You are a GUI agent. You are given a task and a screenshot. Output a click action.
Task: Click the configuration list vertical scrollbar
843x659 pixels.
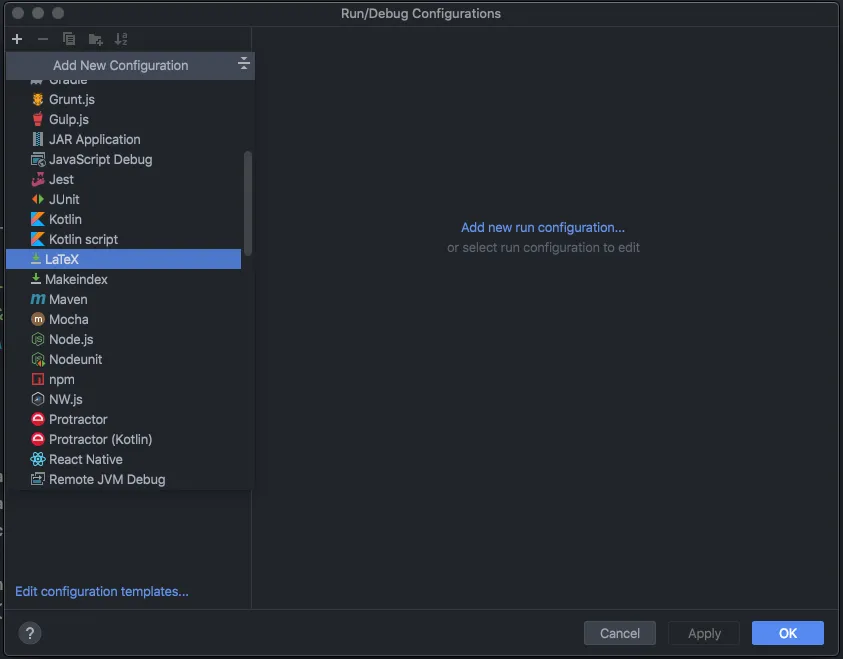pos(248,202)
